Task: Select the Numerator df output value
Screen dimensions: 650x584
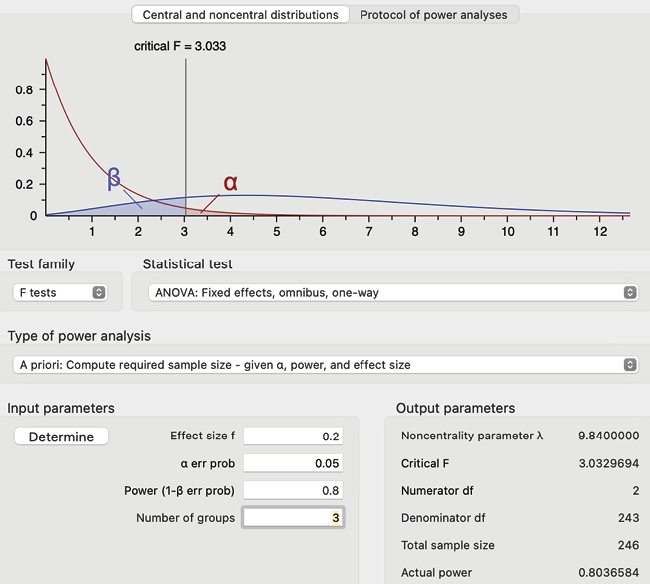Action: click(633, 491)
